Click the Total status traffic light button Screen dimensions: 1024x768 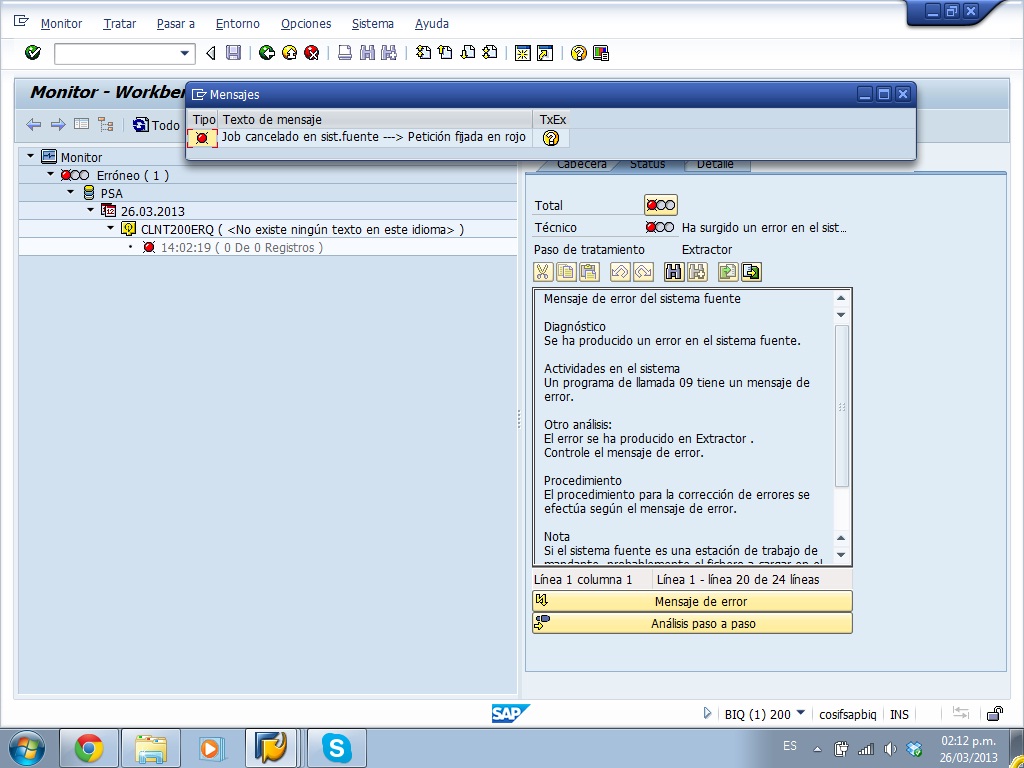661,205
